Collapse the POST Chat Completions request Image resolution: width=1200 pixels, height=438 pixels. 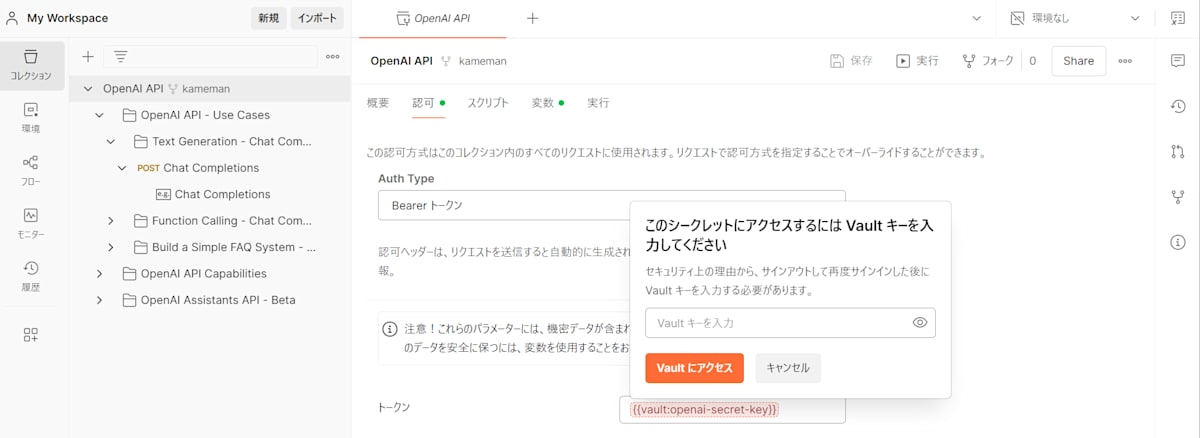click(122, 168)
